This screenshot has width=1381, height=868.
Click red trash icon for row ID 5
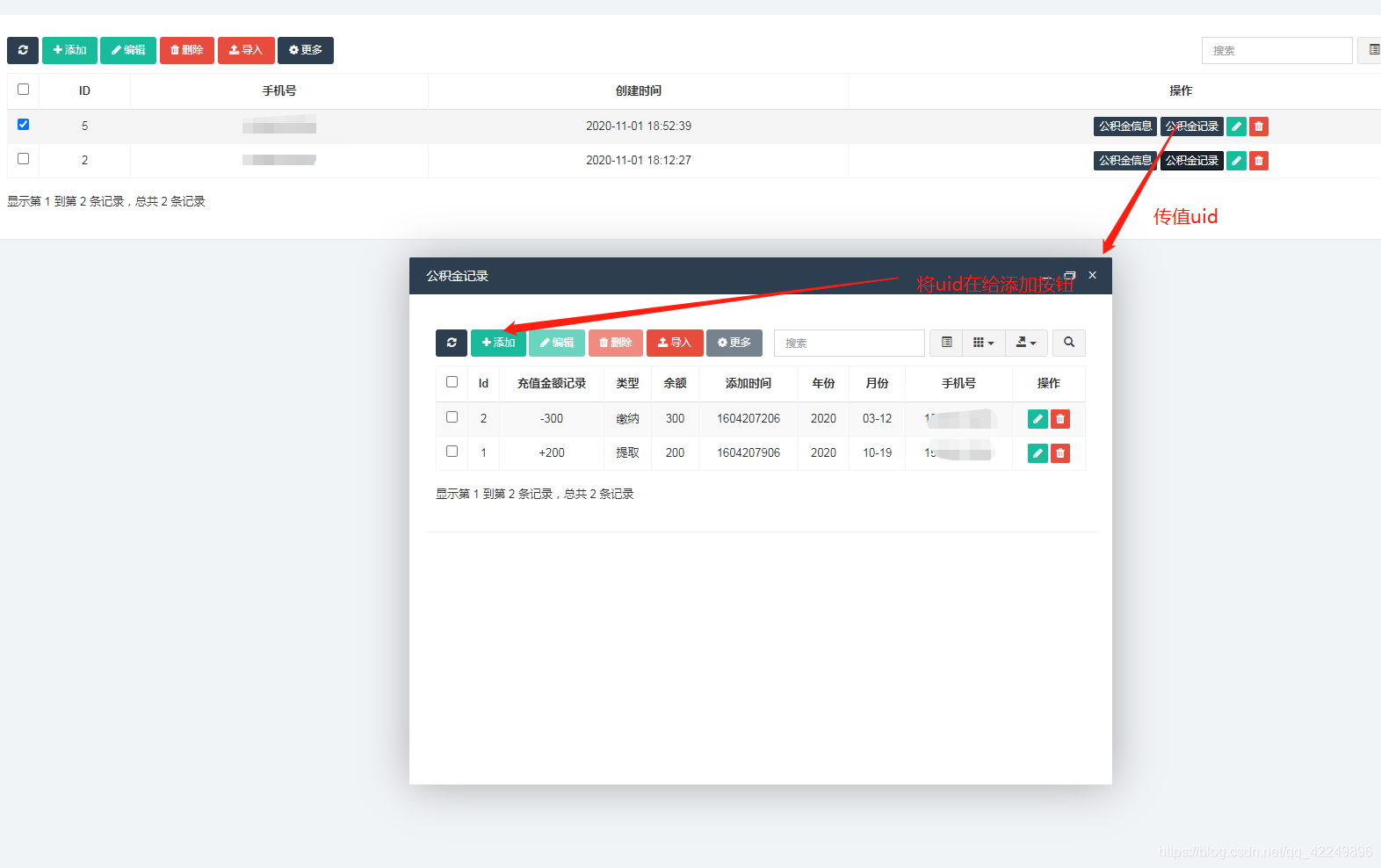coord(1259,127)
